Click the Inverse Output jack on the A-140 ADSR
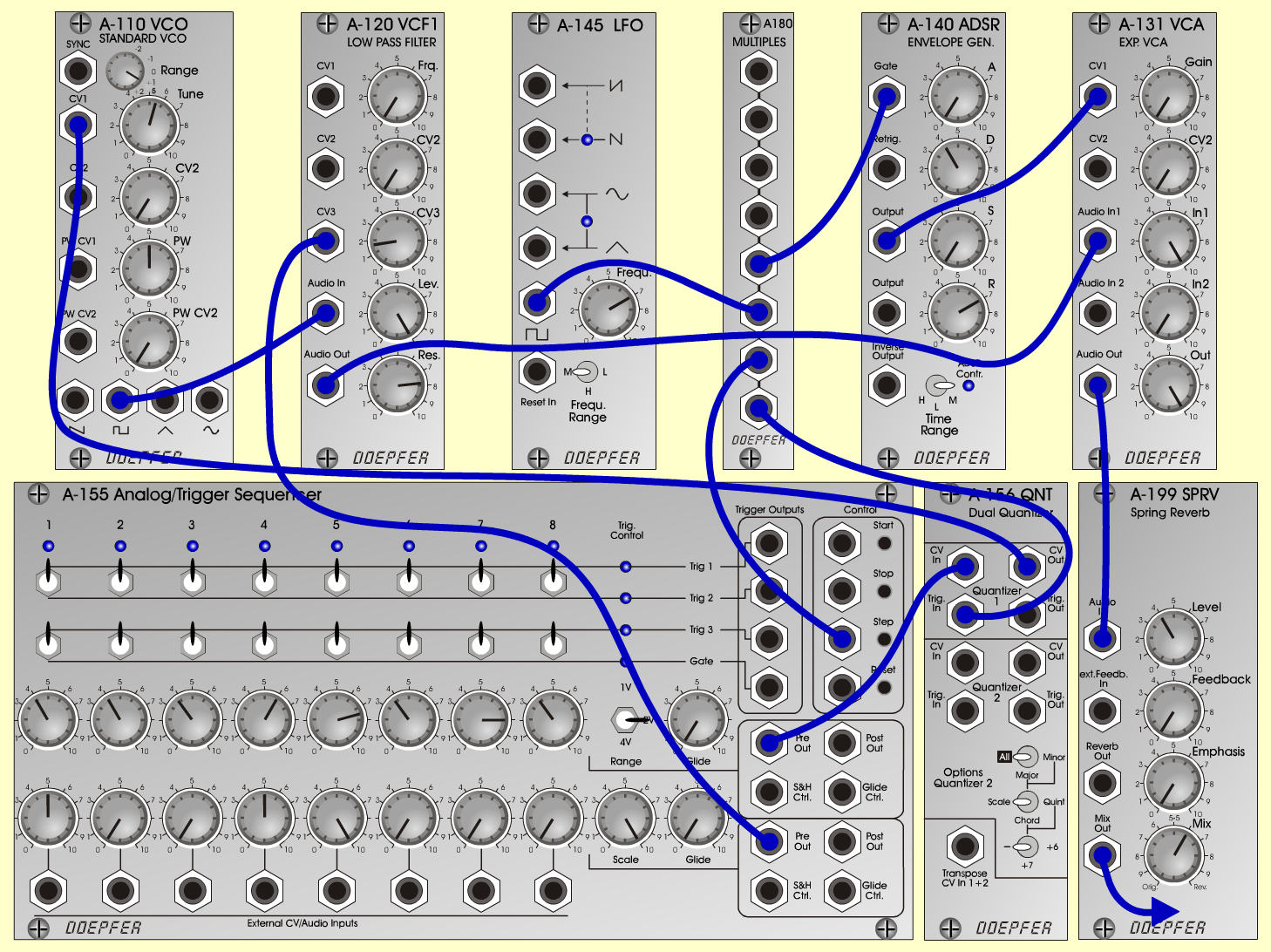The width and height of the screenshot is (1271, 952). [887, 384]
